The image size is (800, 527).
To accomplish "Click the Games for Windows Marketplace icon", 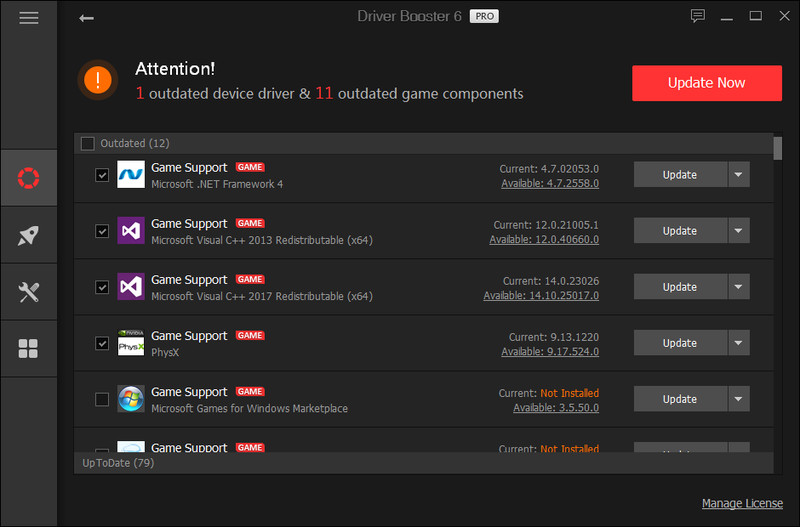I will click(131, 399).
